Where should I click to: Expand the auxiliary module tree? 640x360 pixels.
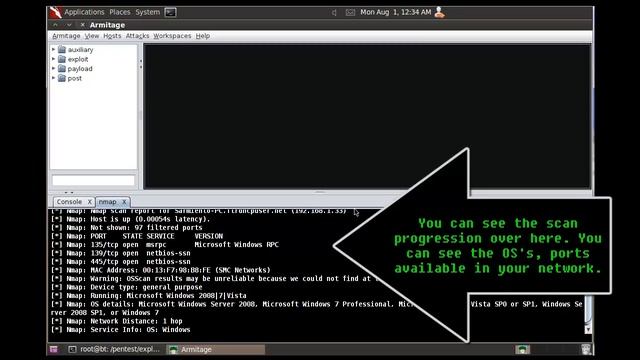click(53, 49)
